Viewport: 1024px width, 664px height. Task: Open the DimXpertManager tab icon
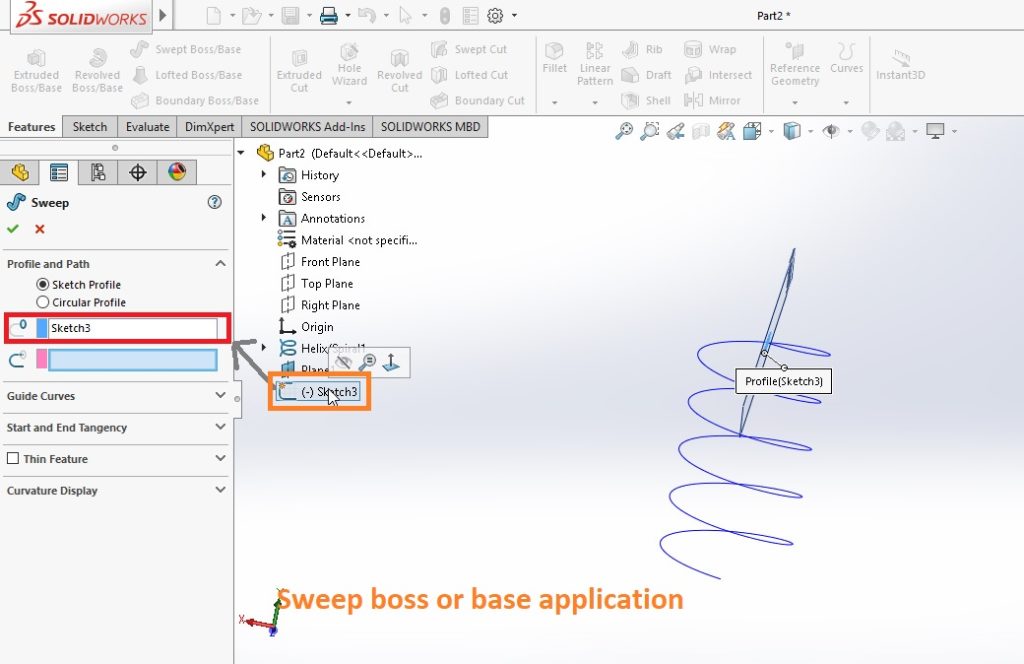click(x=137, y=172)
